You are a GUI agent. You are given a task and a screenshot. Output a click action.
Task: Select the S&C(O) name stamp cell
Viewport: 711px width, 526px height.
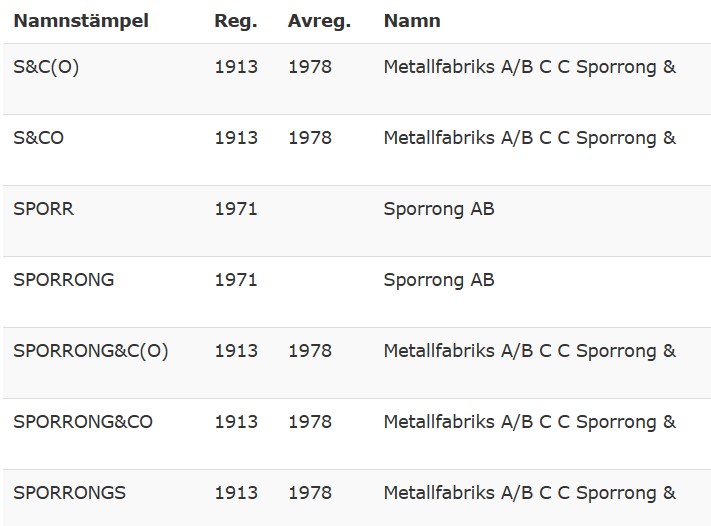46,67
